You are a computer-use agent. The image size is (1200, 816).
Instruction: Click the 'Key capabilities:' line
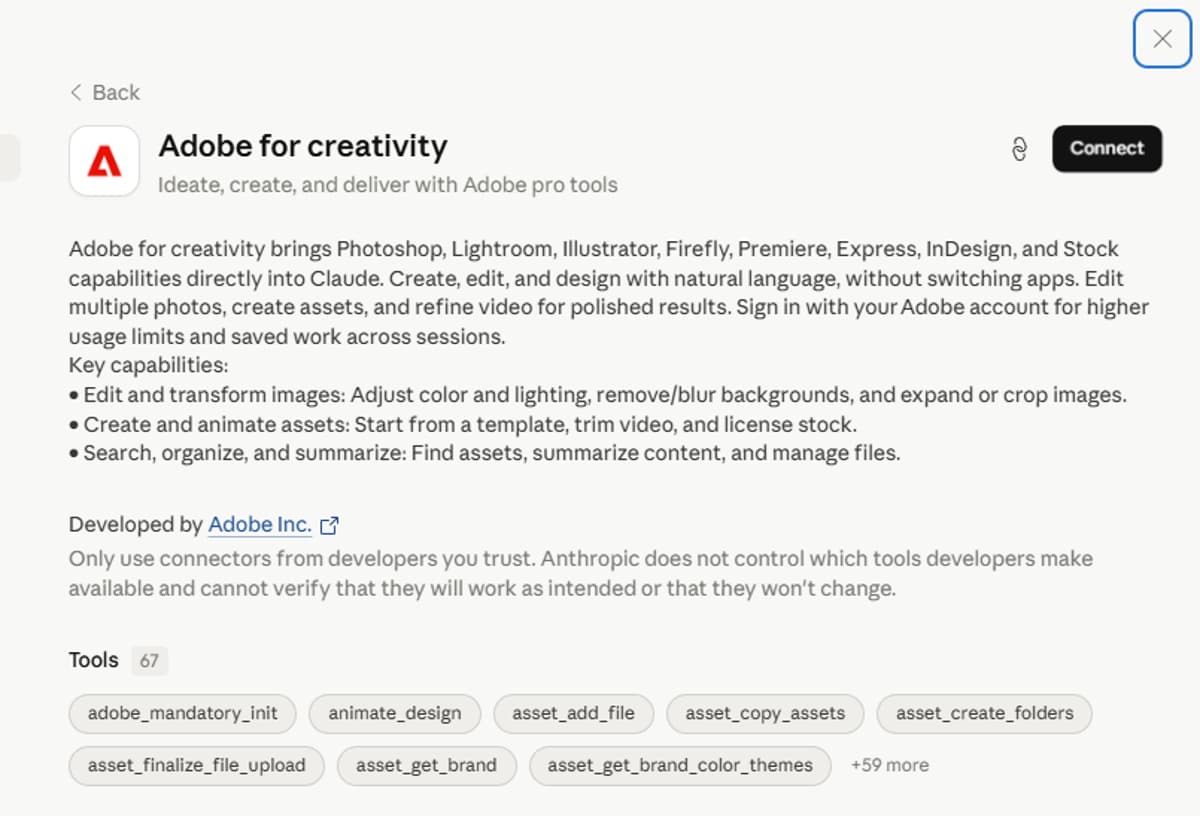[x=148, y=366]
